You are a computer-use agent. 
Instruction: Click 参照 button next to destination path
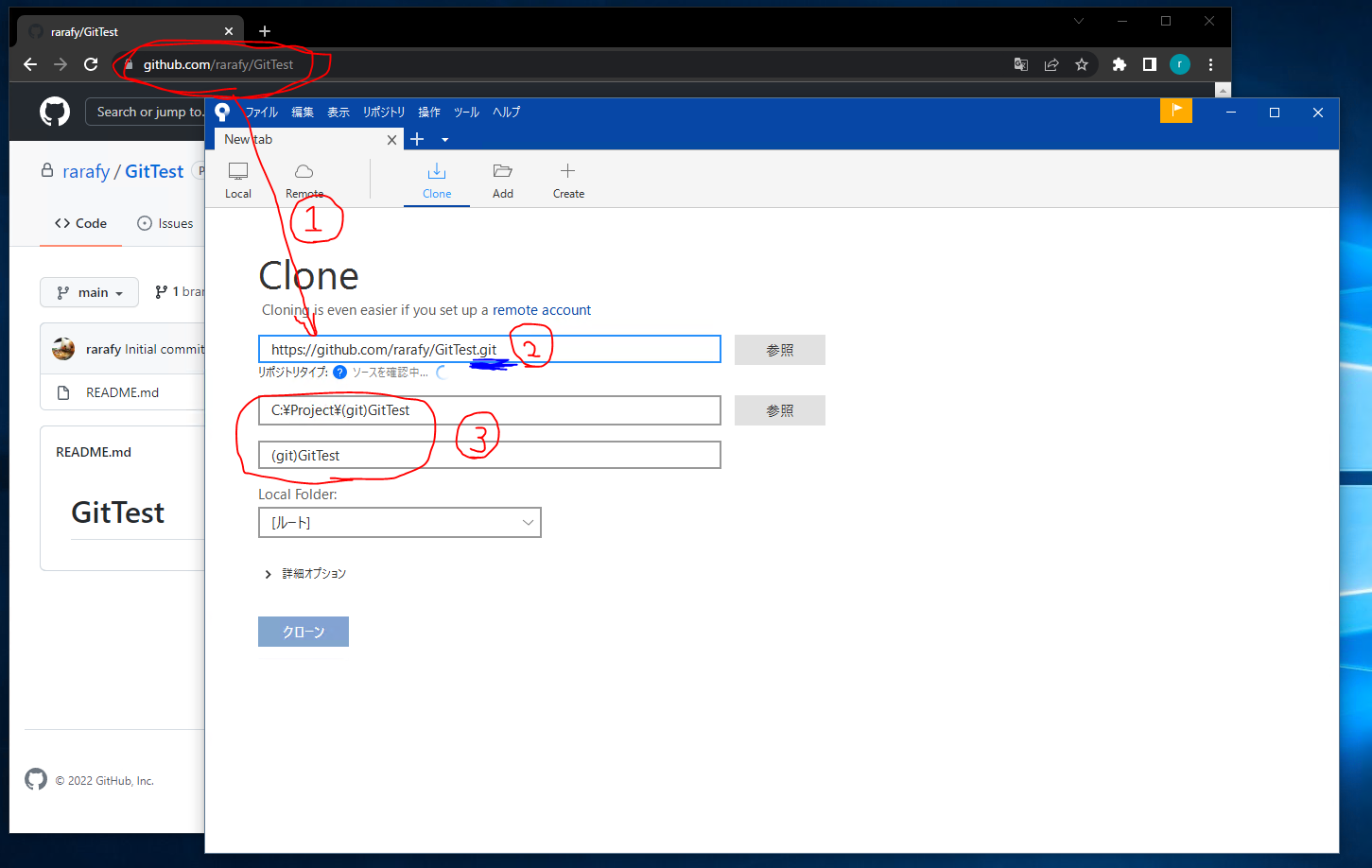pyautogui.click(x=779, y=410)
